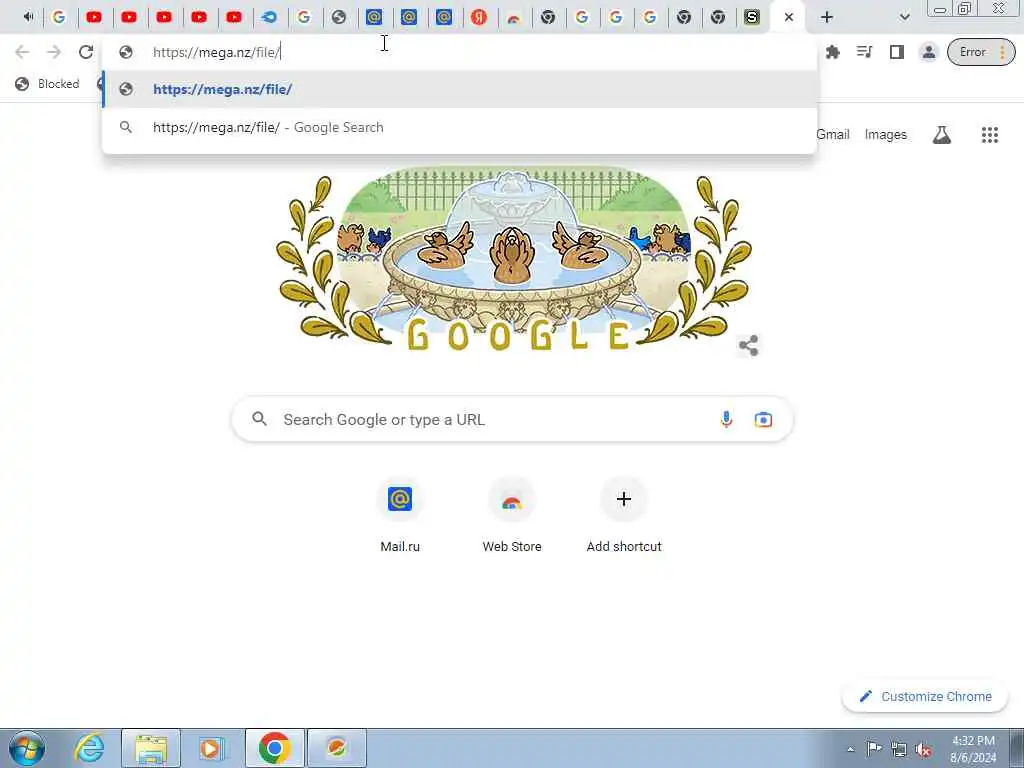Open the media controls toolbar icon

[x=864, y=52]
